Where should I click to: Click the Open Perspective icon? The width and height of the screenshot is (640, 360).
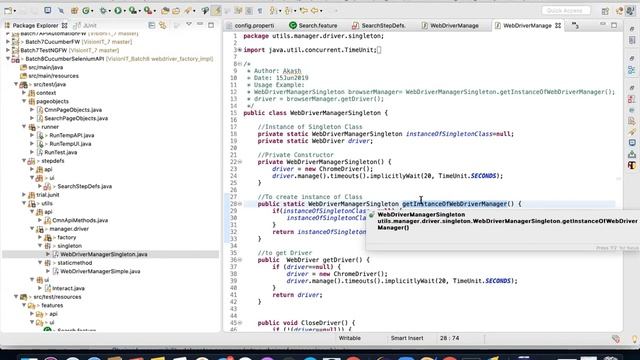[605, 11]
